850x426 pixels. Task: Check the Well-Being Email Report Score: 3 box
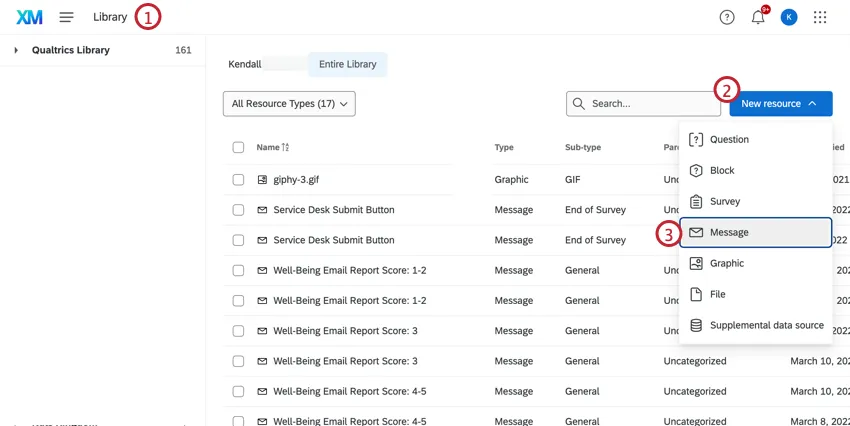click(x=238, y=331)
